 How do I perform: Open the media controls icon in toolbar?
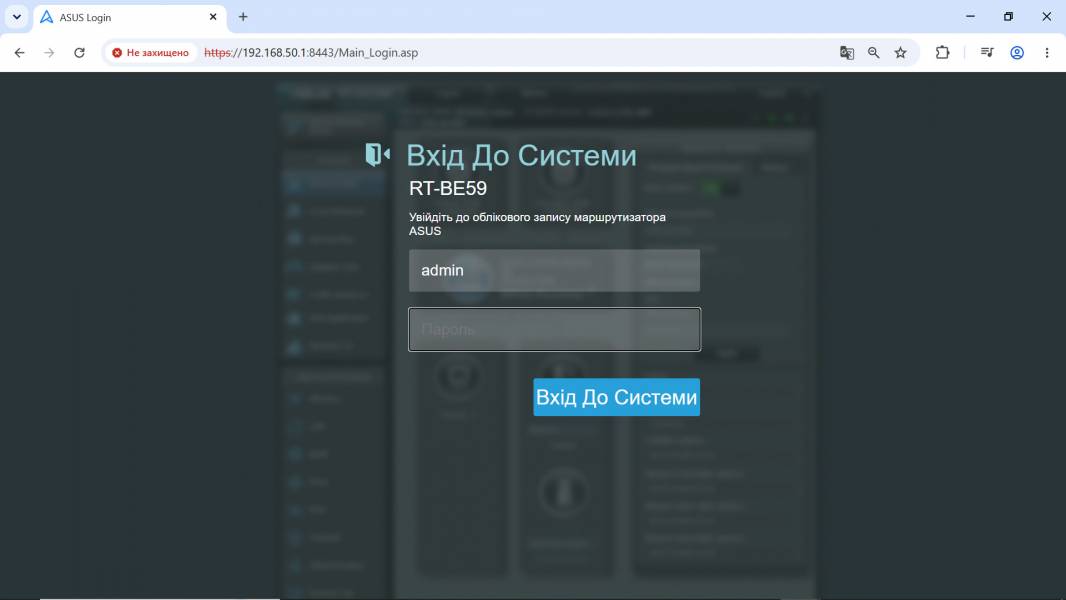click(x=987, y=52)
